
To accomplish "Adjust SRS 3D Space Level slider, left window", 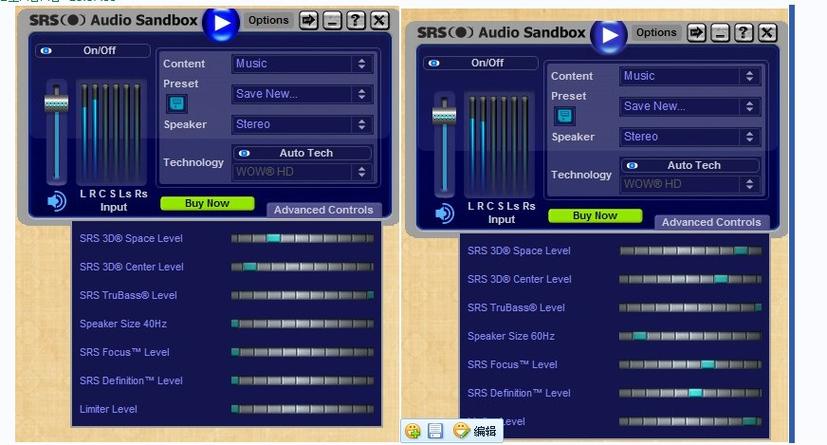I will 302,238.
